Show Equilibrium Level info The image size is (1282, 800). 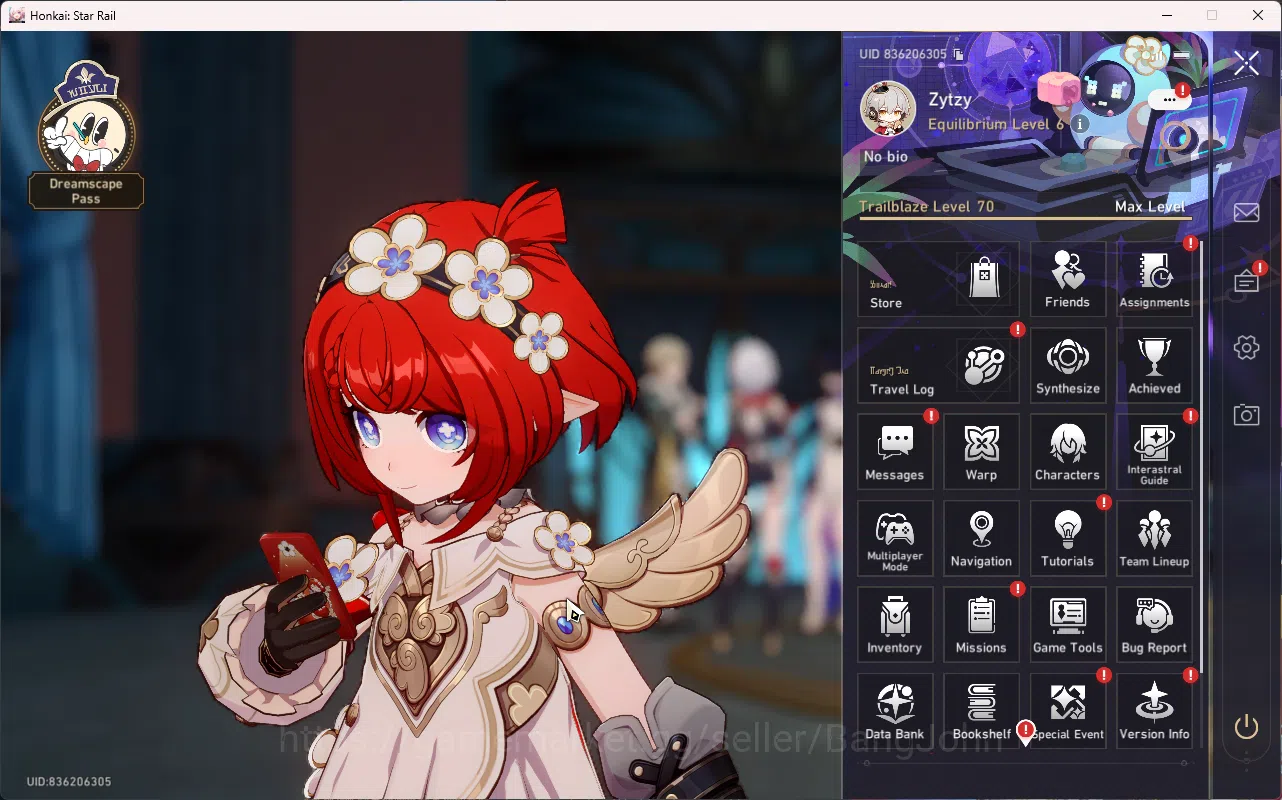pyautogui.click(x=1080, y=124)
